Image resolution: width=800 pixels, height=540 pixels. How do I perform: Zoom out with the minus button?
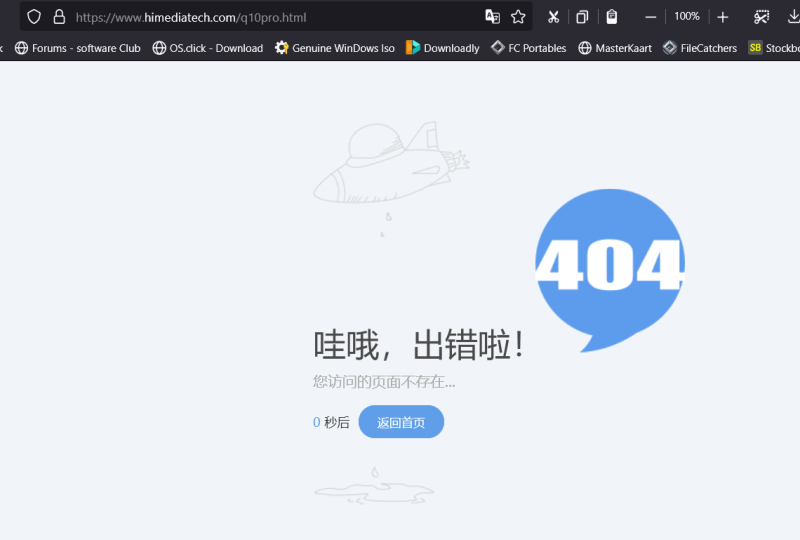651,17
